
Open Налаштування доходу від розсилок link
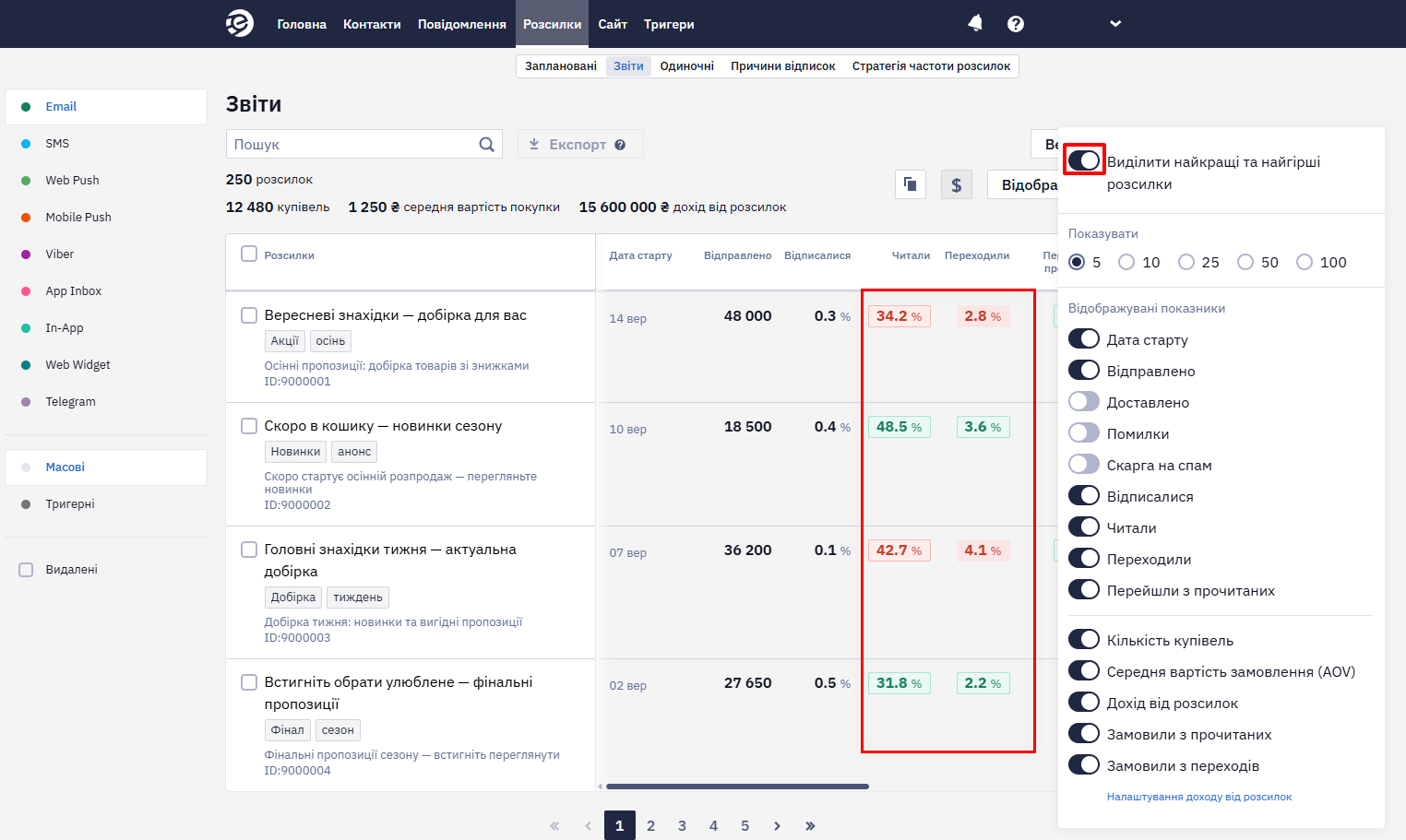click(x=1199, y=797)
